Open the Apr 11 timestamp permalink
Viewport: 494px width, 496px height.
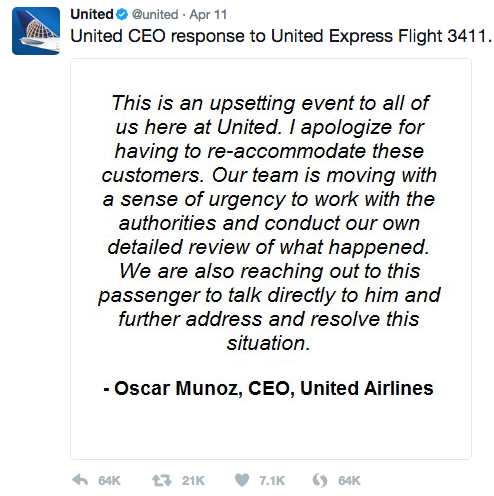[x=208, y=15]
